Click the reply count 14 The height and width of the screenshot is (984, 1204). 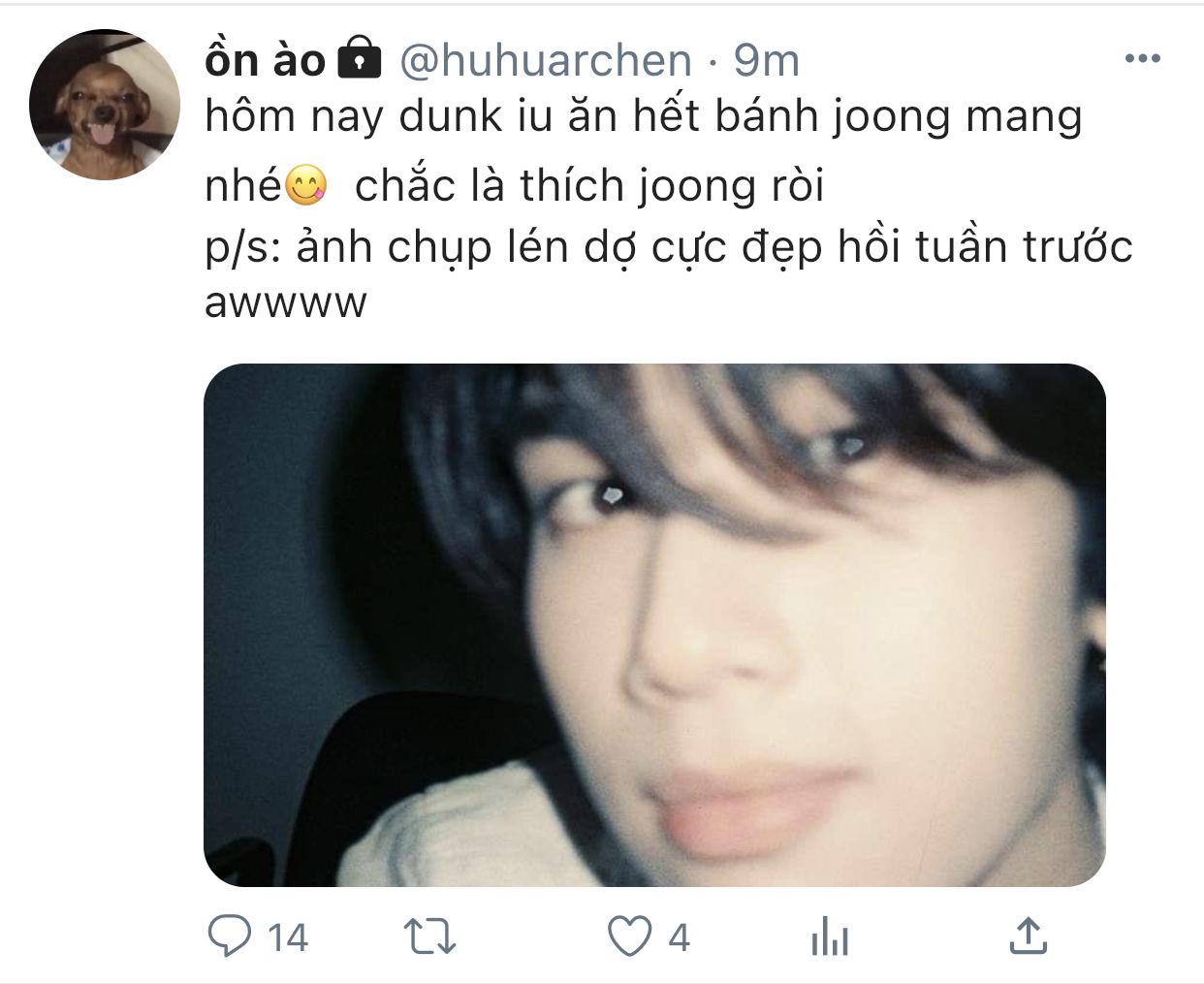pos(288,938)
